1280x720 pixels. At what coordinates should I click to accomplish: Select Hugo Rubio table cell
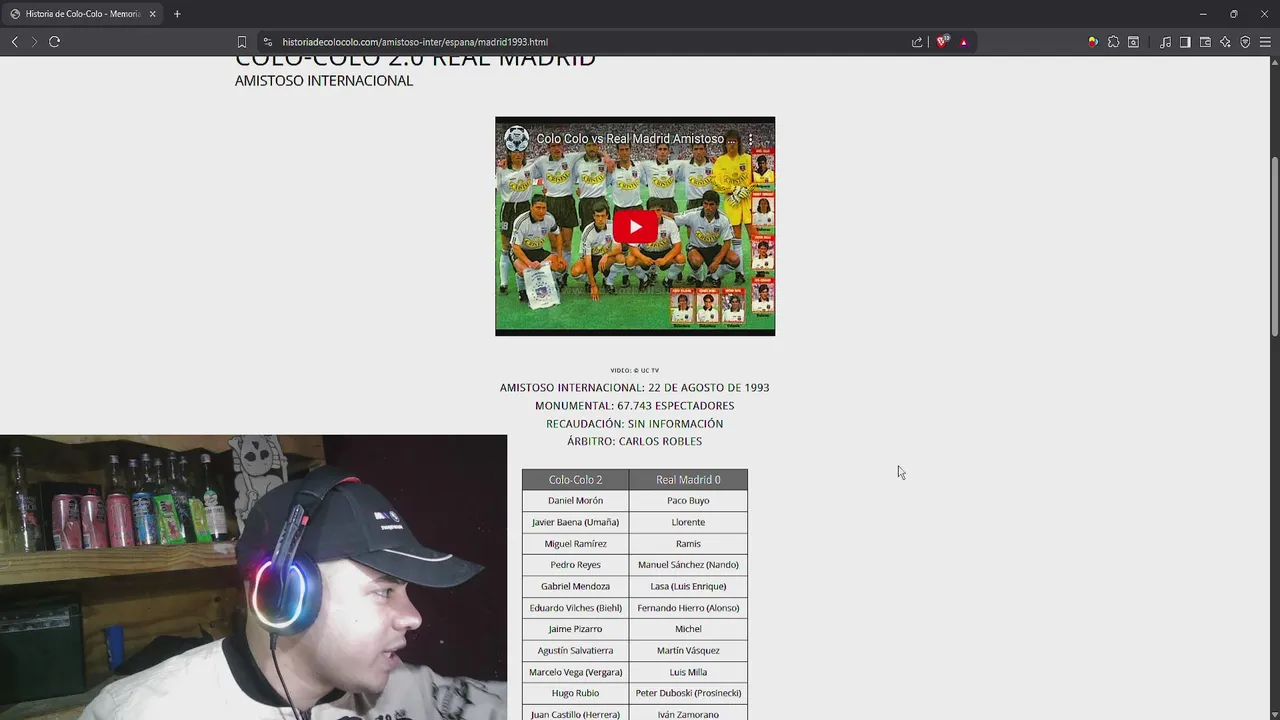[x=575, y=693]
